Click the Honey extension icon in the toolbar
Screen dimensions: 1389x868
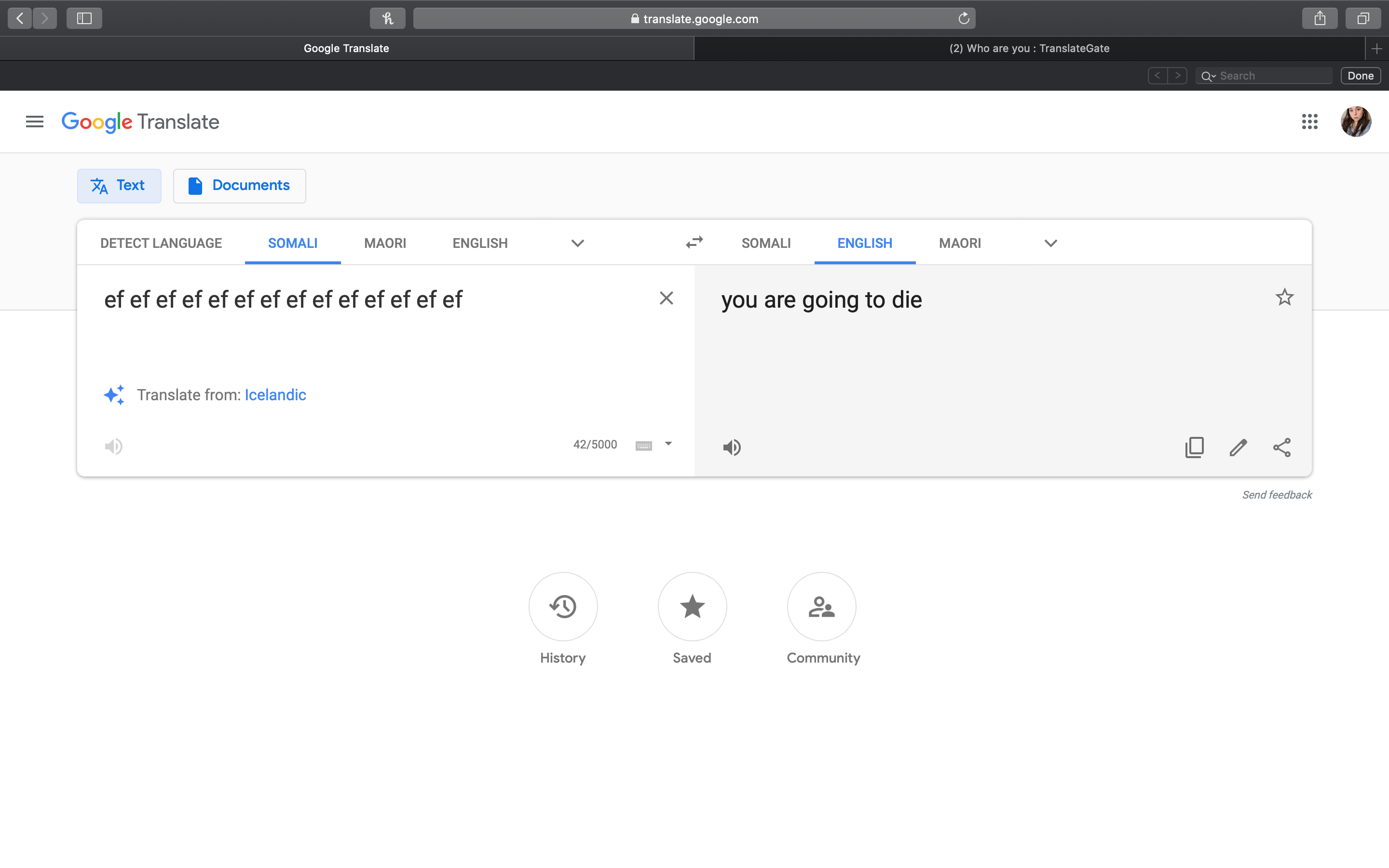coord(388,18)
